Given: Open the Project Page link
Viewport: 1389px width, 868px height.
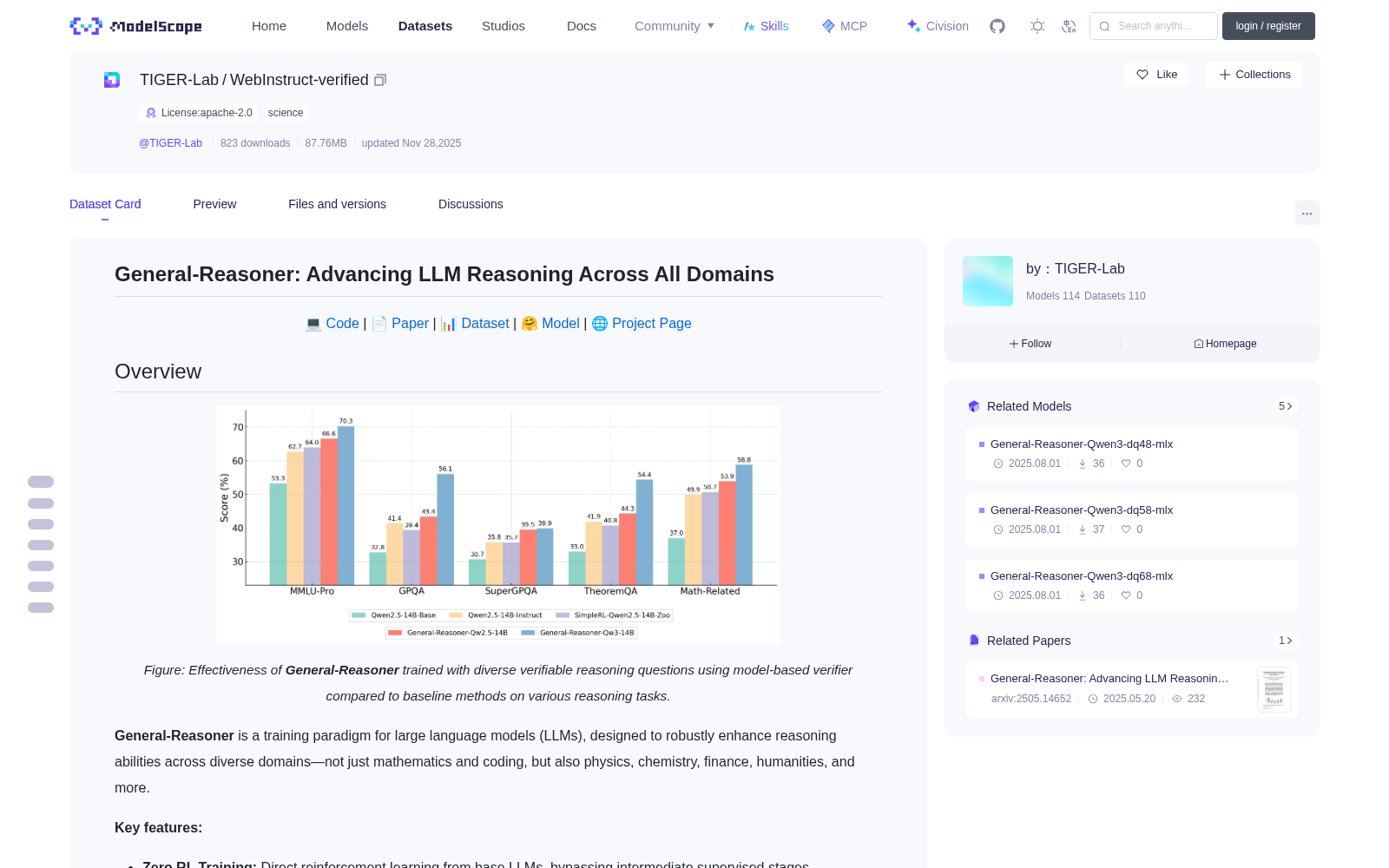Looking at the screenshot, I should [x=651, y=323].
